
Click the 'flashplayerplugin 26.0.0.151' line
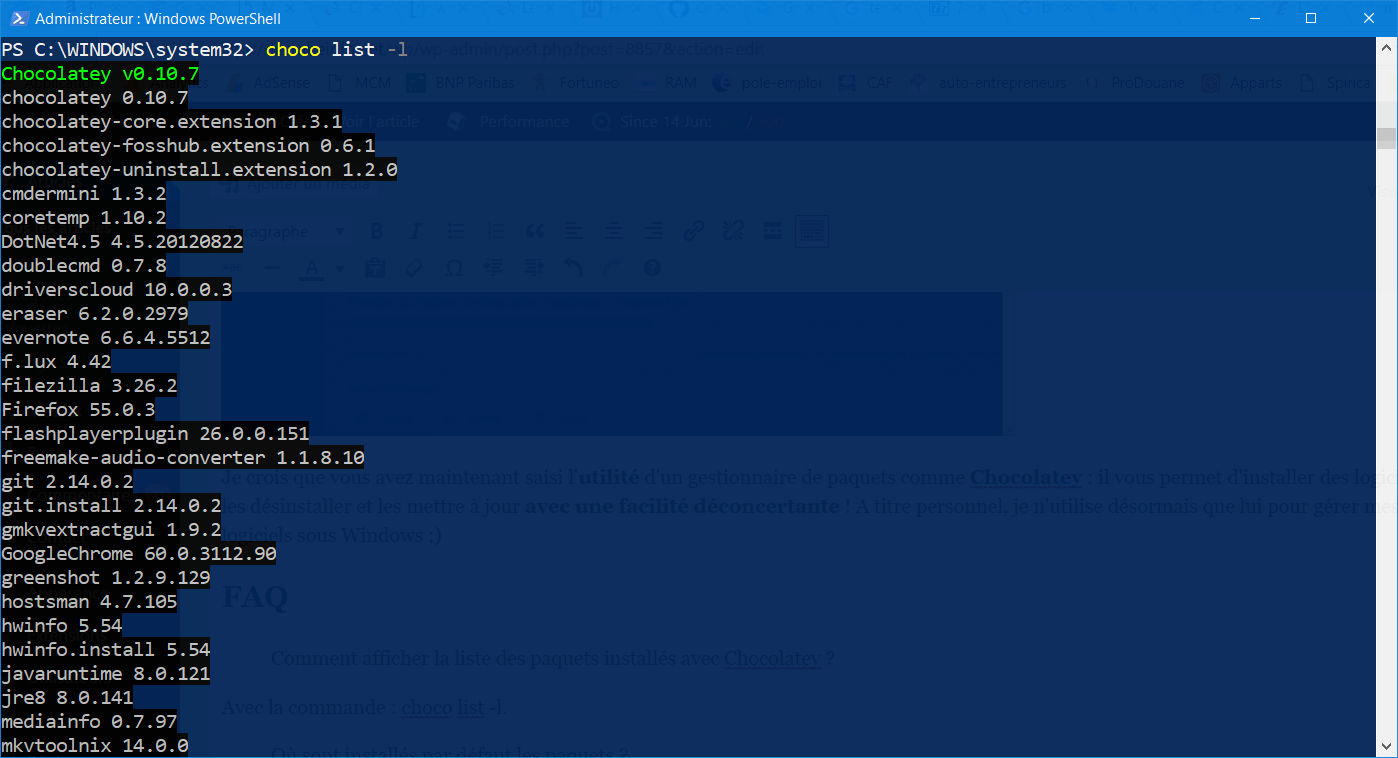155,434
